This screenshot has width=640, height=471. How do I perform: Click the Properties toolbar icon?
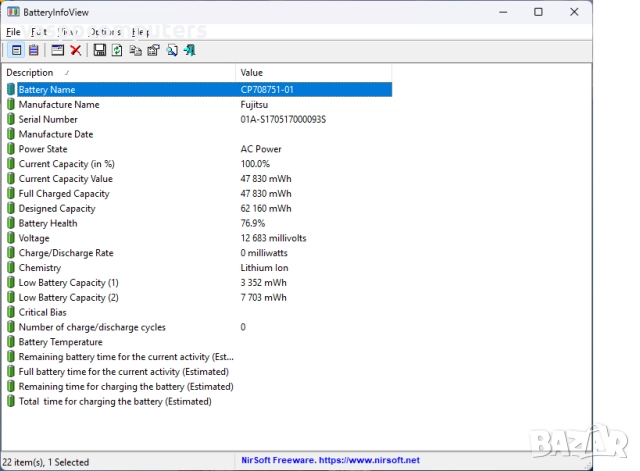point(153,50)
